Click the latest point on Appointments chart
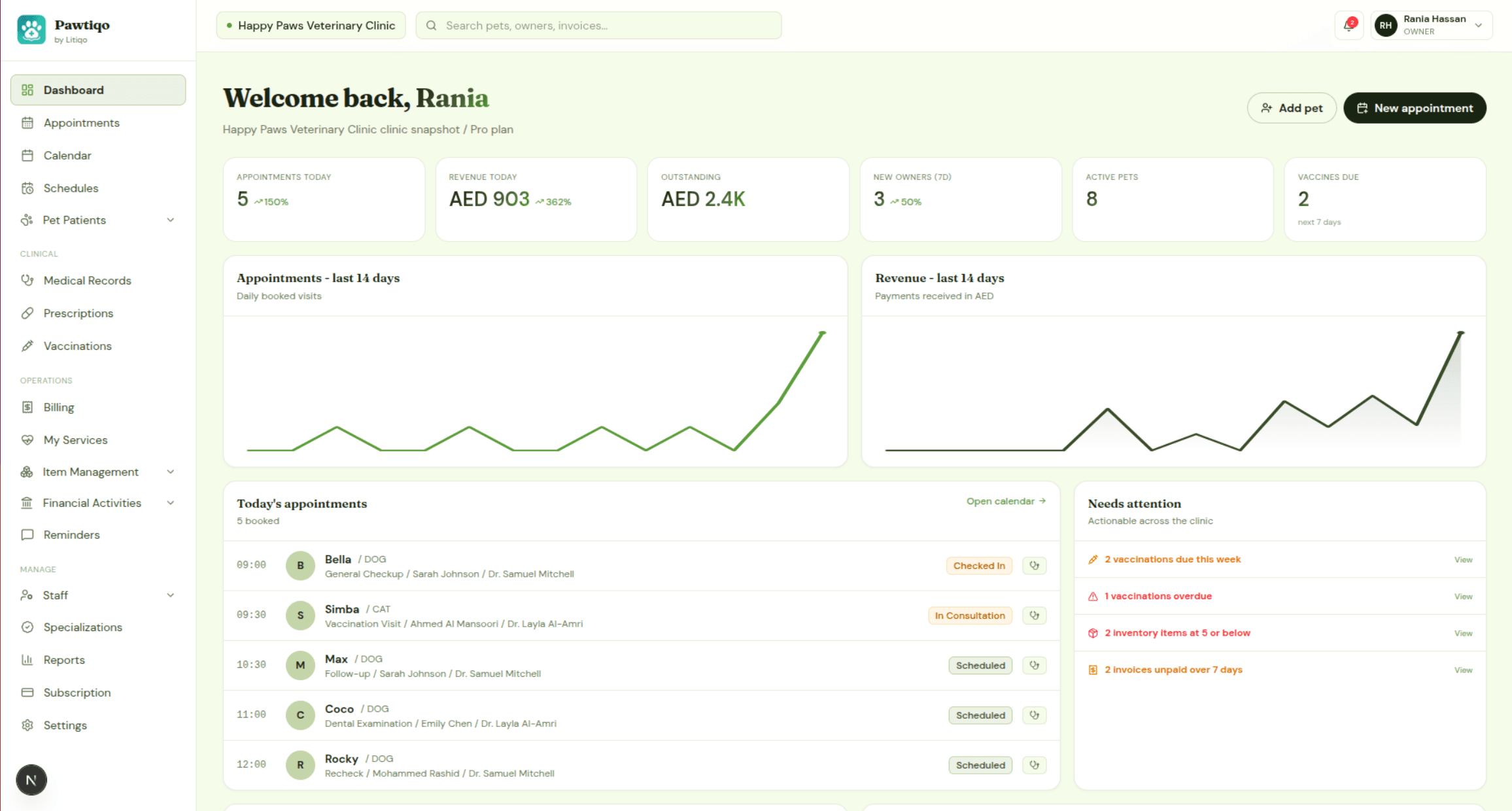Screen dimensions: 1512x811 point(823,333)
